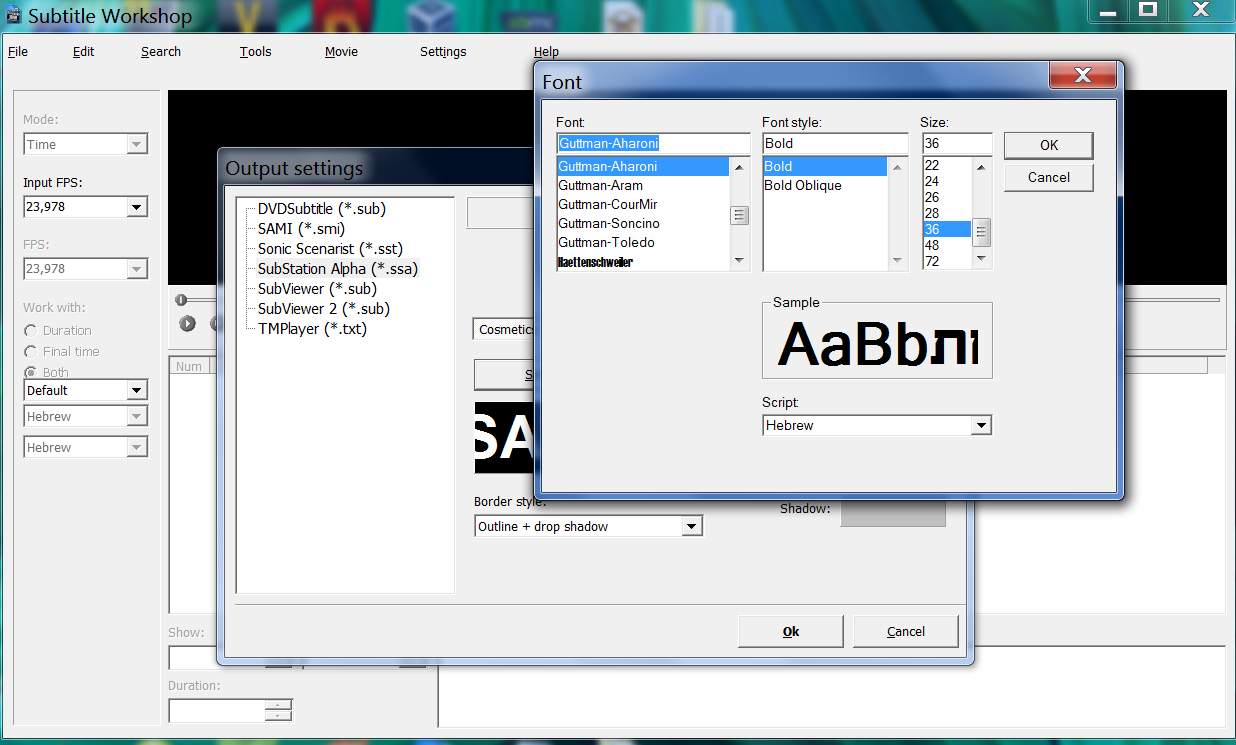Viewport: 1236px width, 745px height.
Task: Select the Guttman-CourMir font
Action: point(643,205)
